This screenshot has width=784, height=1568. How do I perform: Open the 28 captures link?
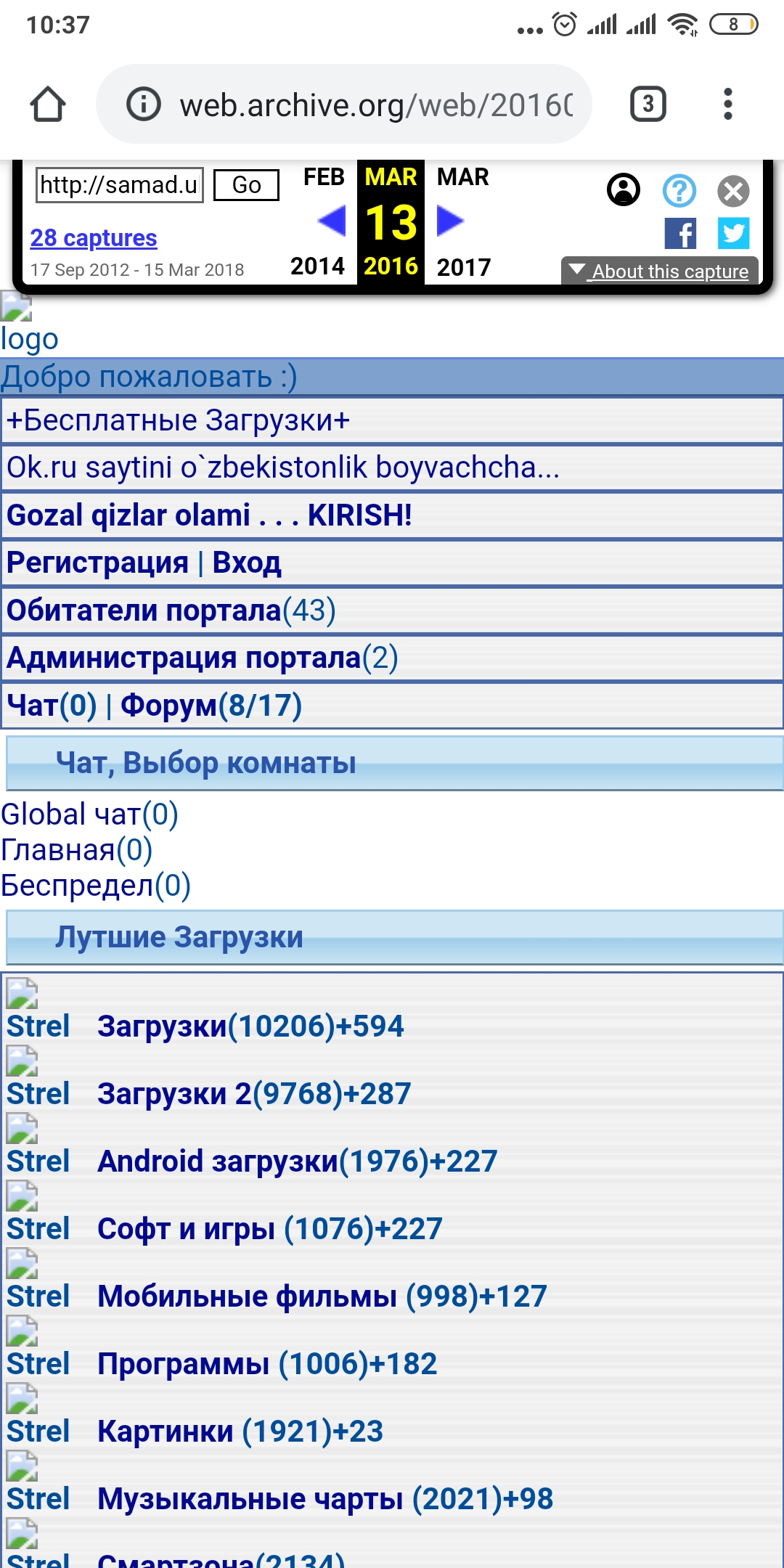94,238
